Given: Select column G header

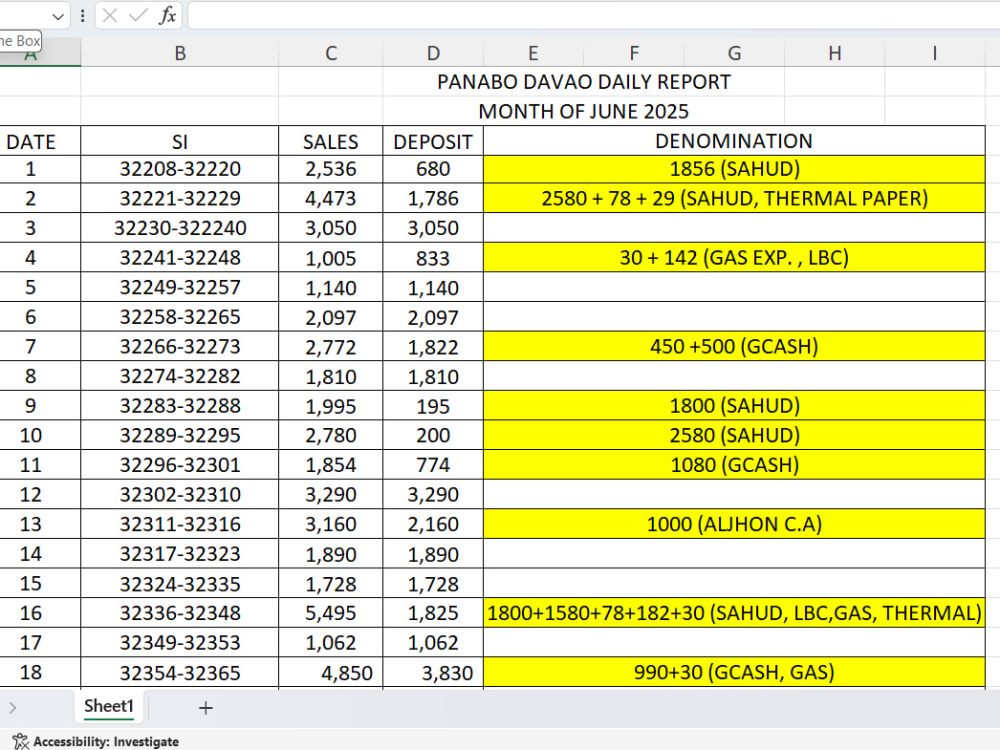Looking at the screenshot, I should (734, 53).
